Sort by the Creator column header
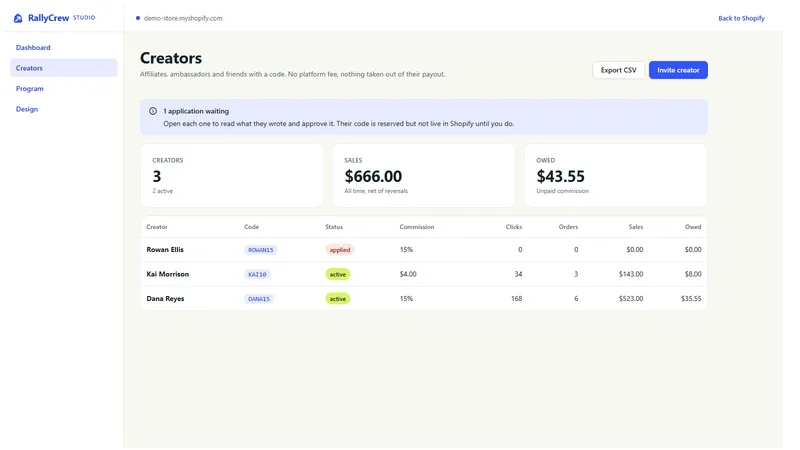The width and height of the screenshot is (800, 450). (157, 227)
